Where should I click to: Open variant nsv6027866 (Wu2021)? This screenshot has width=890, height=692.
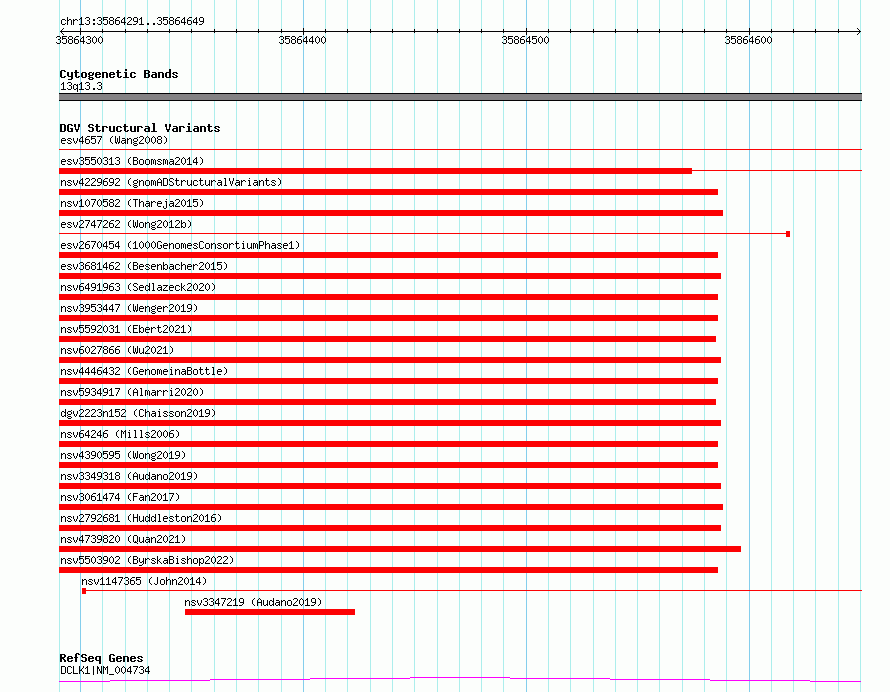(117, 350)
